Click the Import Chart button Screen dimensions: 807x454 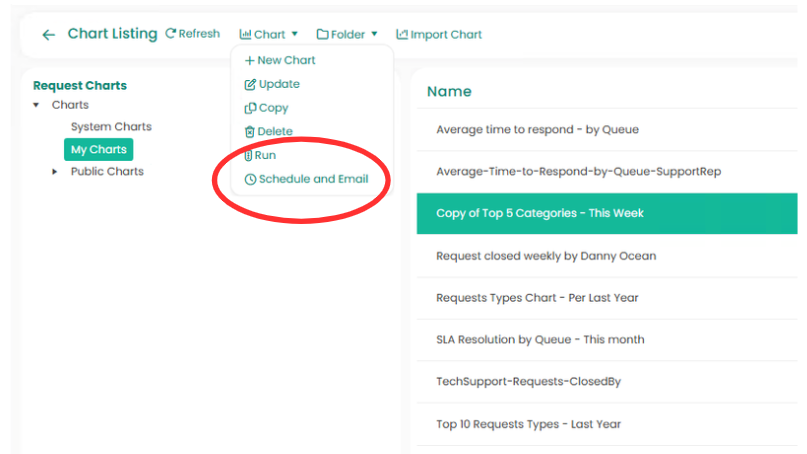439,35
